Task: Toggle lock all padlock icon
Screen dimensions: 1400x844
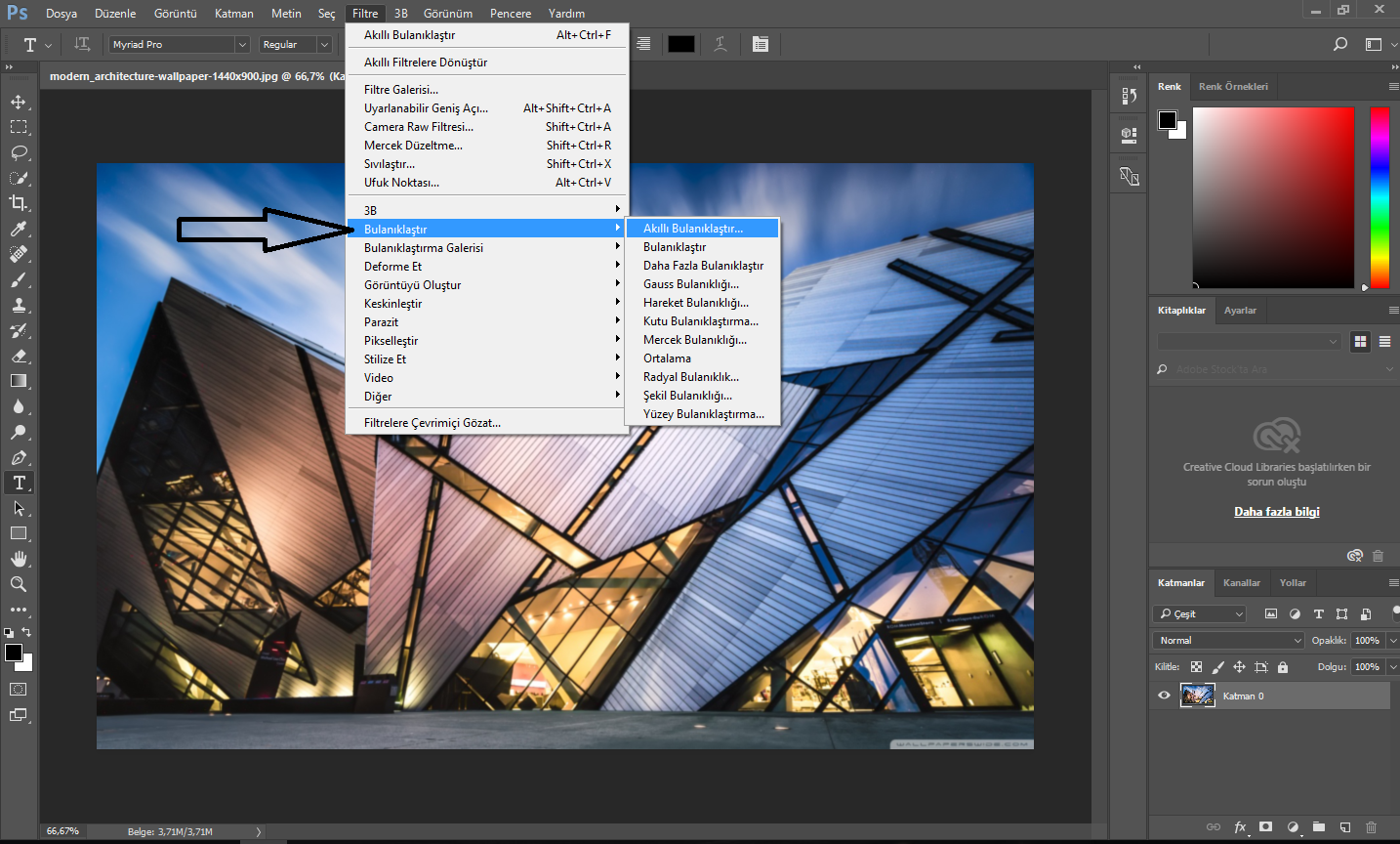Action: tap(1283, 667)
